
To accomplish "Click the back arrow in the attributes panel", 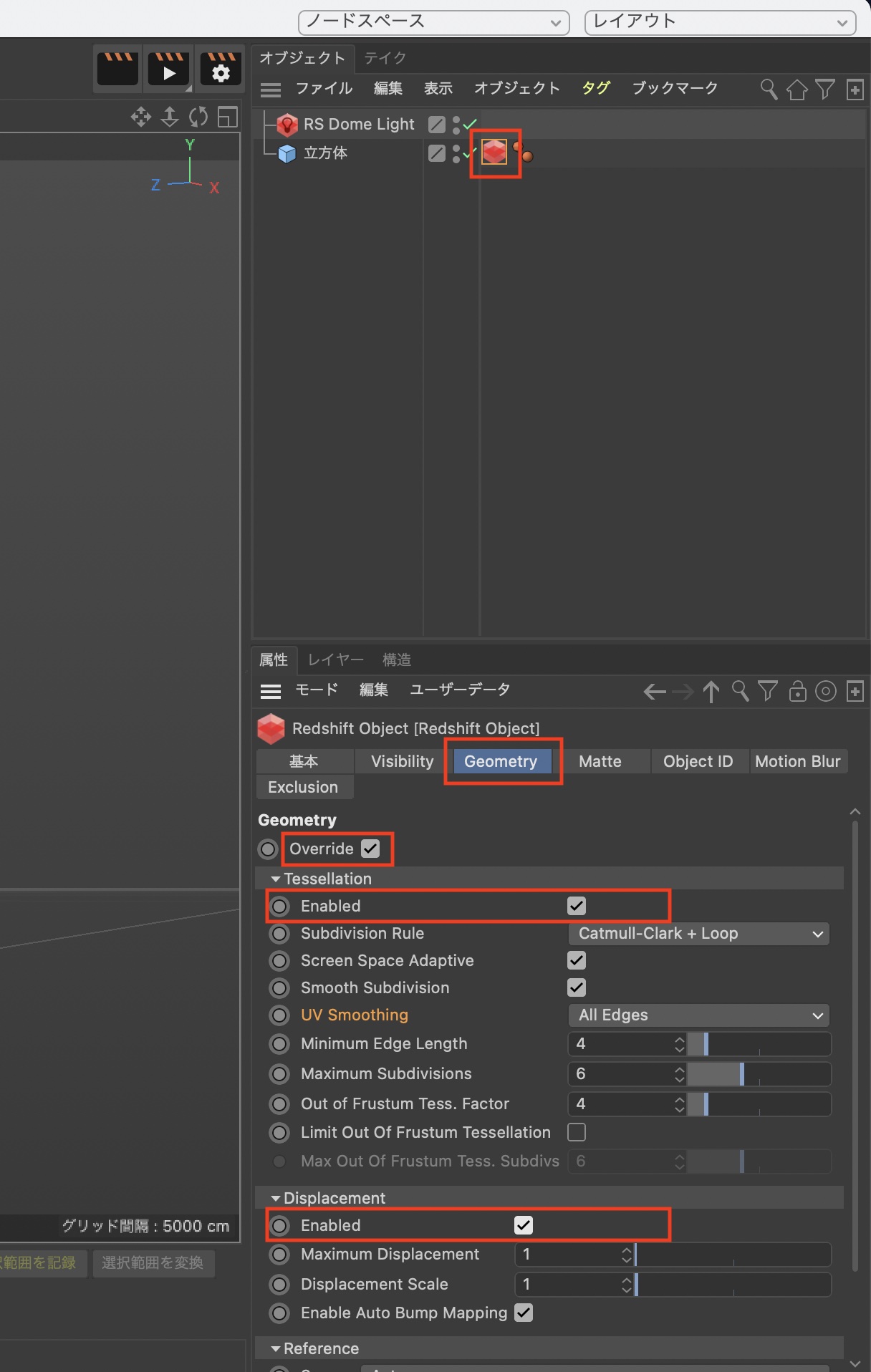I will coord(654,691).
